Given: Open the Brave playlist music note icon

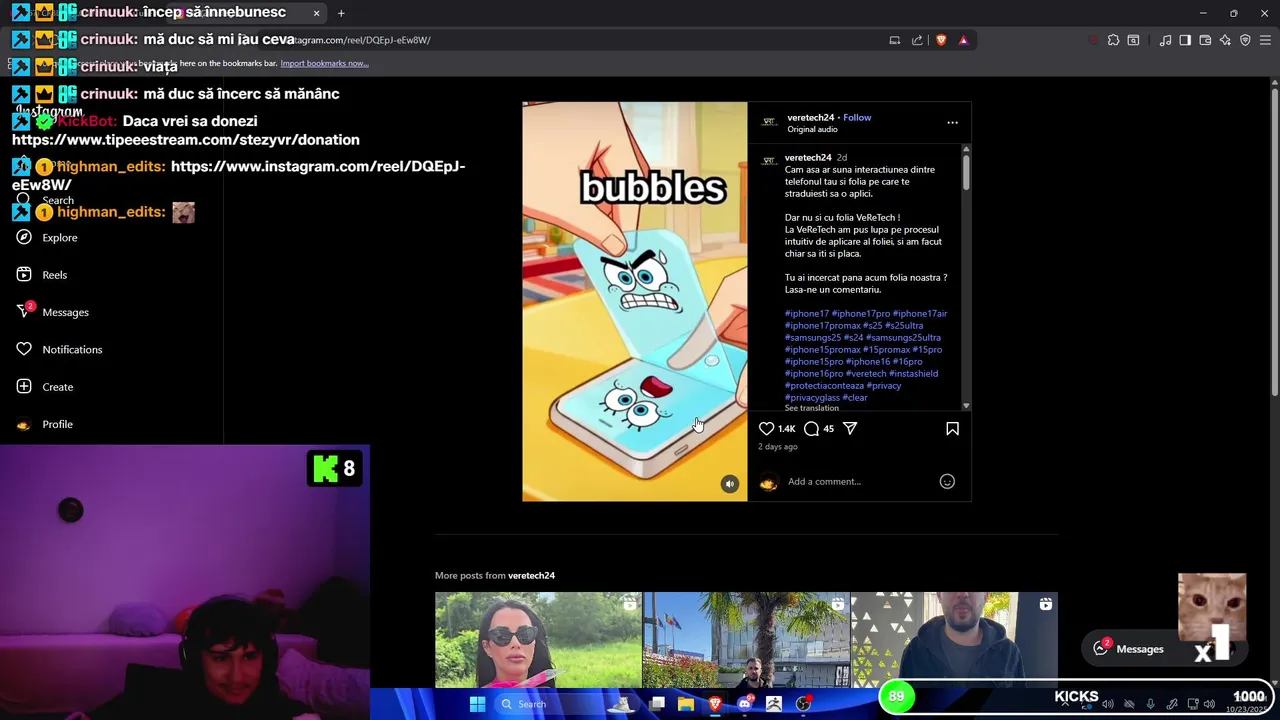Looking at the screenshot, I should pos(1165,40).
